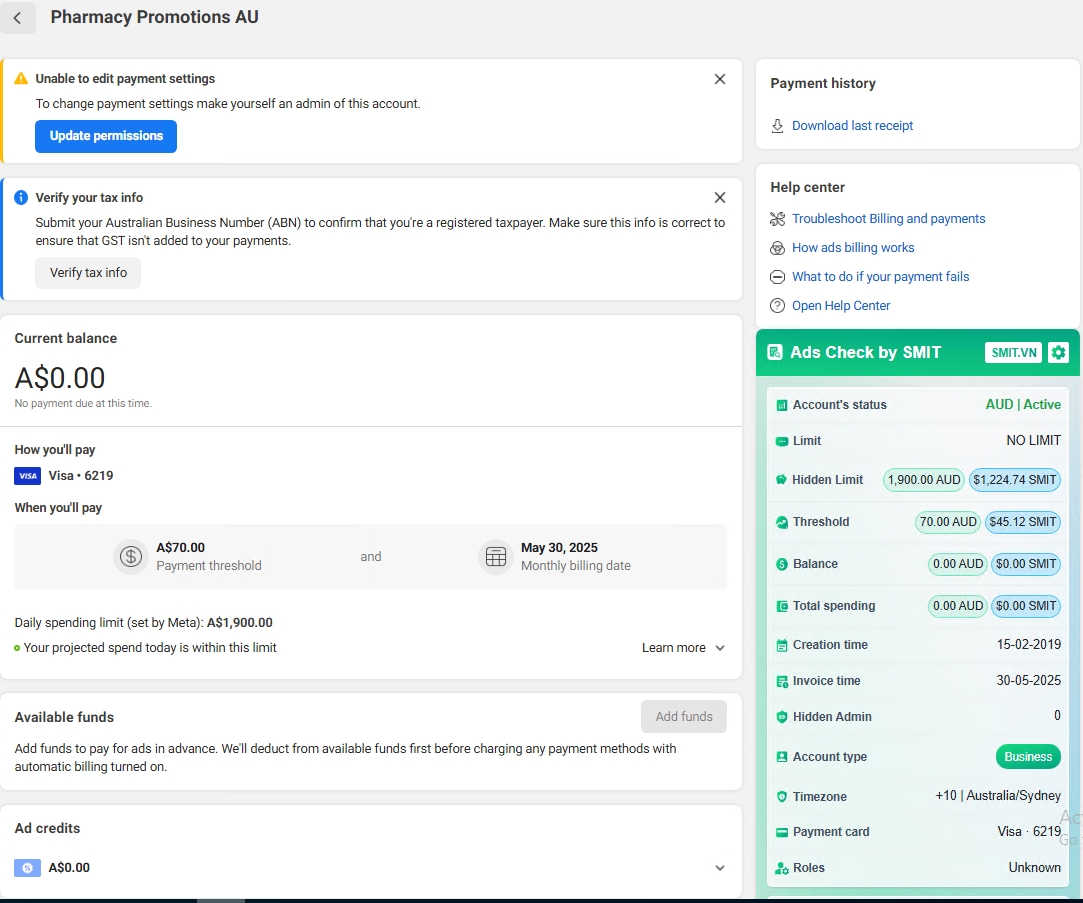The image size is (1083, 903).
Task: Click the A$70.00 payment threshold amount
Action: (180, 548)
